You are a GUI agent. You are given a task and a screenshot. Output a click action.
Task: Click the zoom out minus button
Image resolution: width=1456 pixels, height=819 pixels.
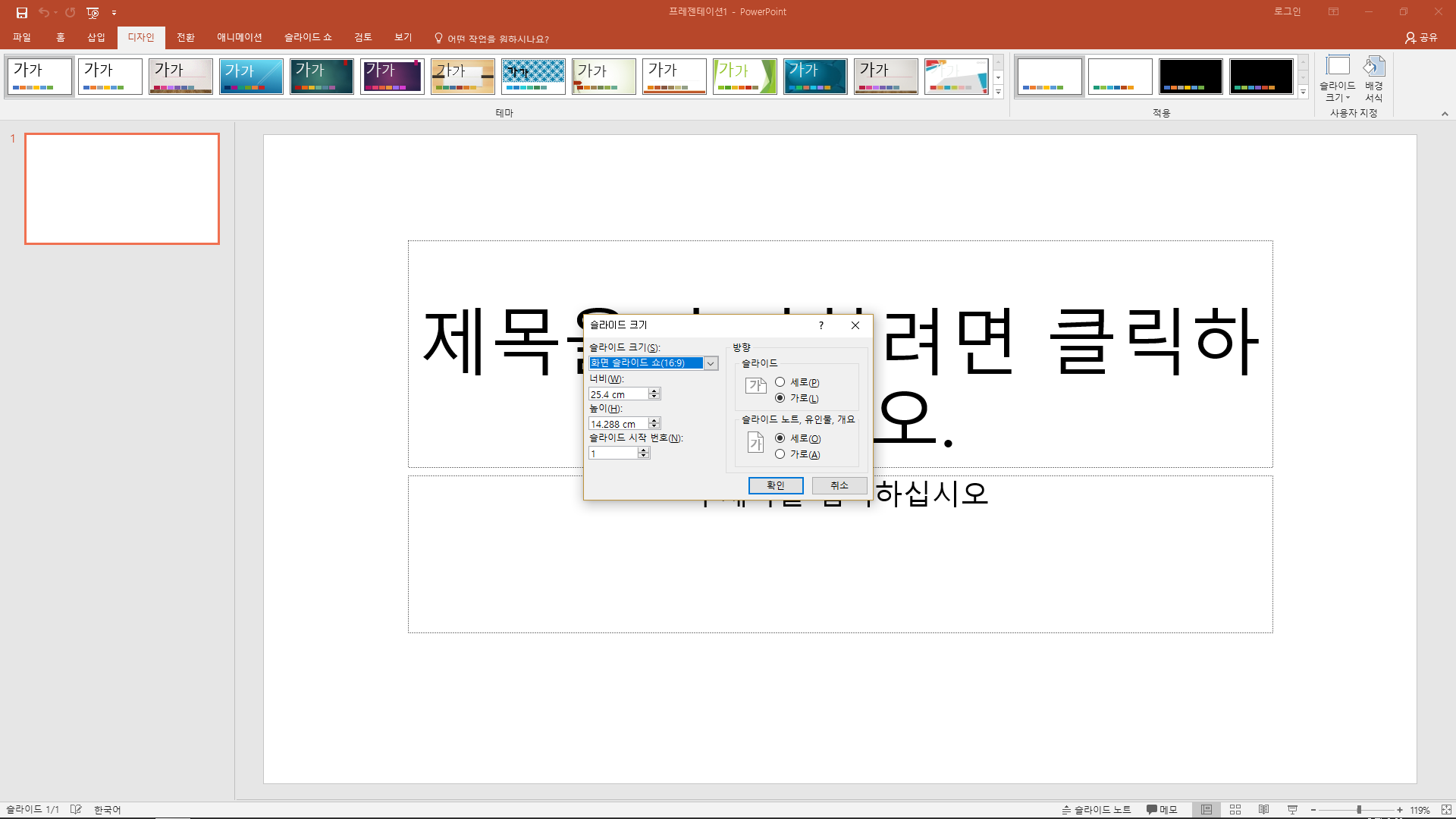(1313, 810)
